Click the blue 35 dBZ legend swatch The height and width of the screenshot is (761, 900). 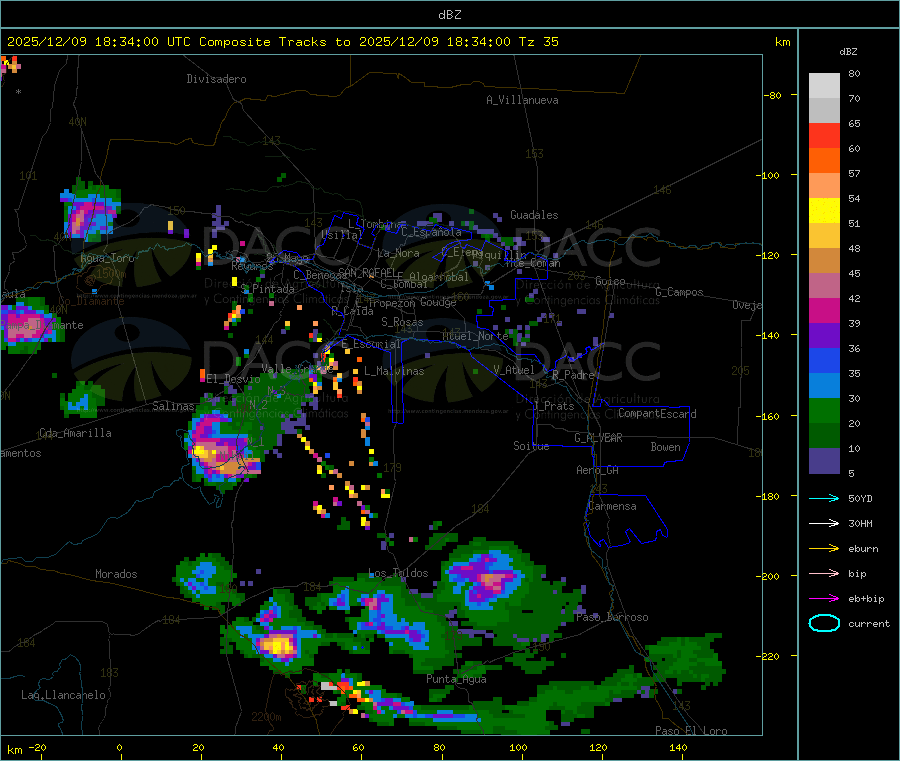coord(824,360)
